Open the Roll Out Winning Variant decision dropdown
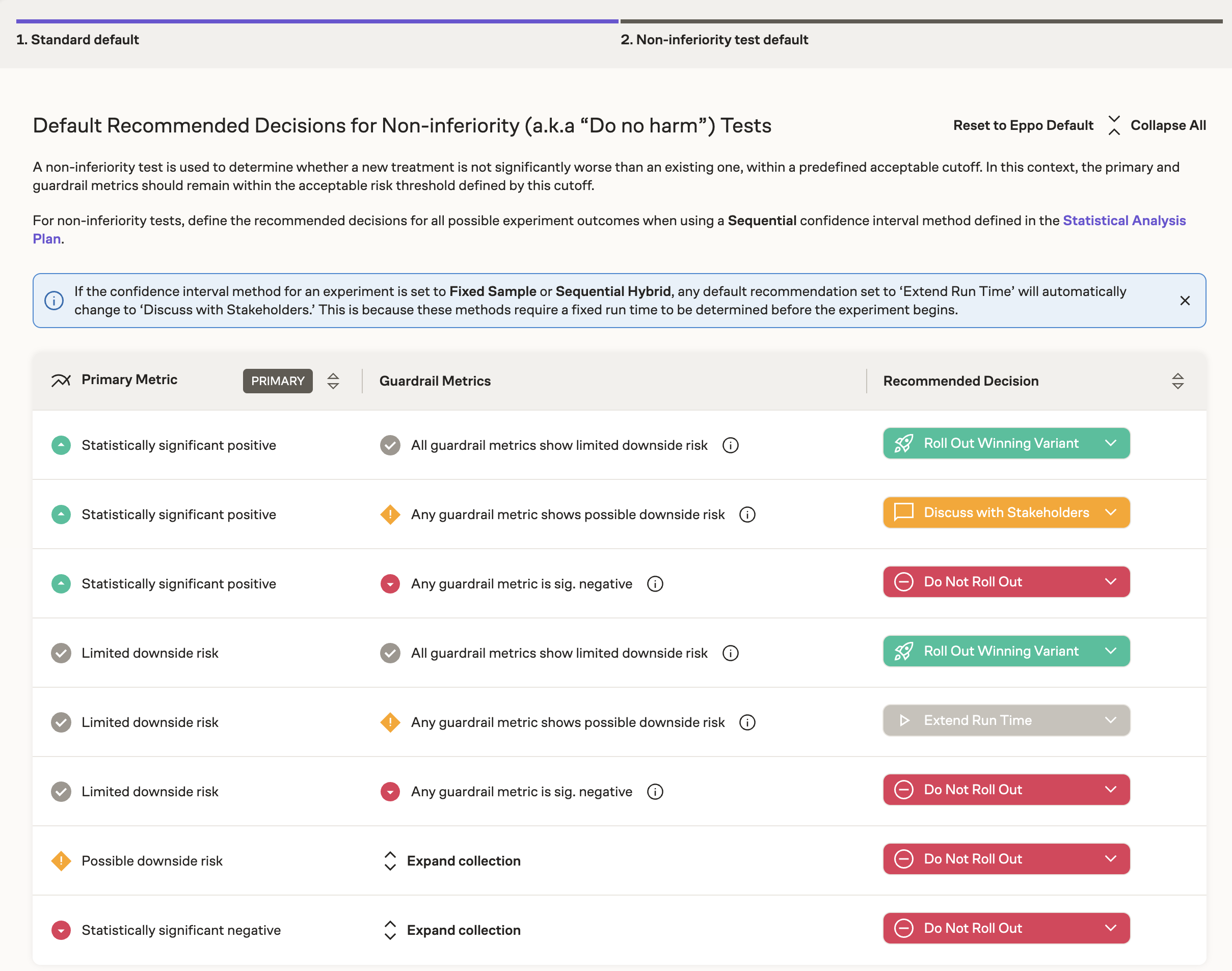The height and width of the screenshot is (971, 1232). [x=1110, y=443]
